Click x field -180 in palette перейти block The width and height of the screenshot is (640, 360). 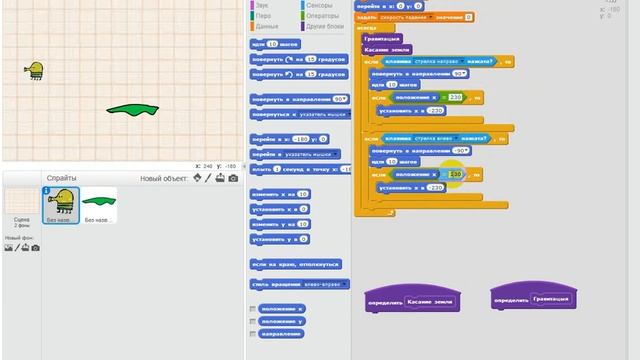(301, 139)
